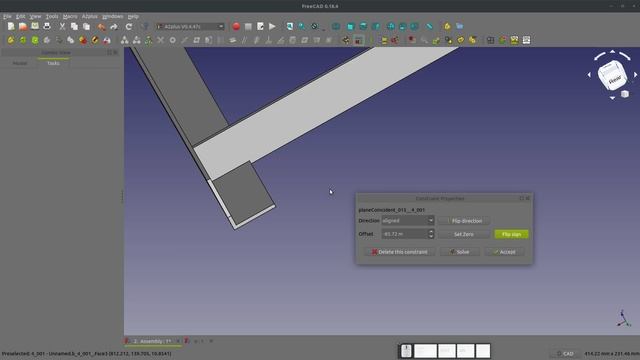This screenshot has height=360, width=640.
Task: Click the Copy icon
Action: tap(74, 27)
